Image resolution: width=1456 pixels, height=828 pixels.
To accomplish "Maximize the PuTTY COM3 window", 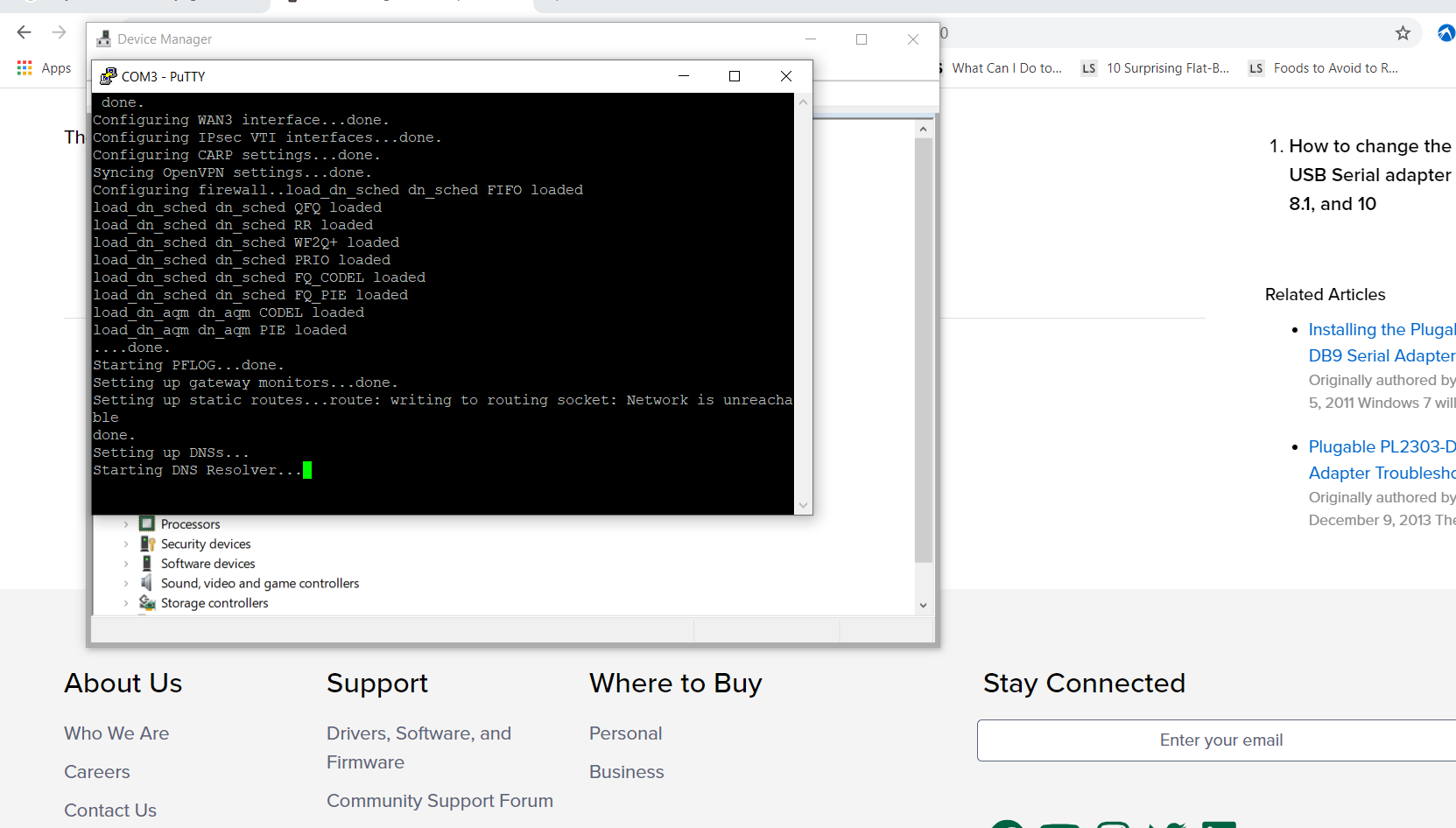I will click(735, 76).
